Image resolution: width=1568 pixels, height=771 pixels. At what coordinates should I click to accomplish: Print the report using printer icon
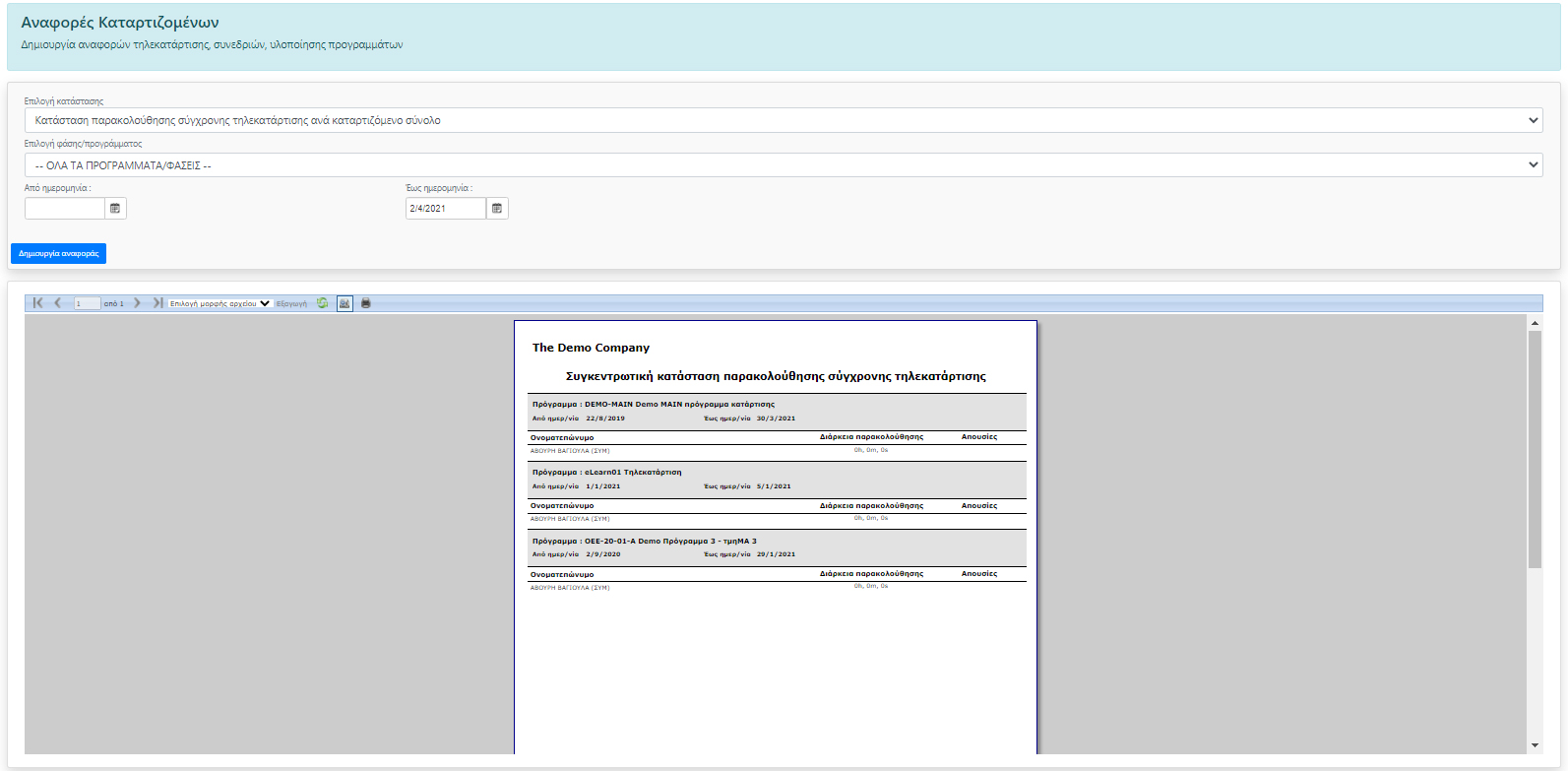tap(366, 303)
